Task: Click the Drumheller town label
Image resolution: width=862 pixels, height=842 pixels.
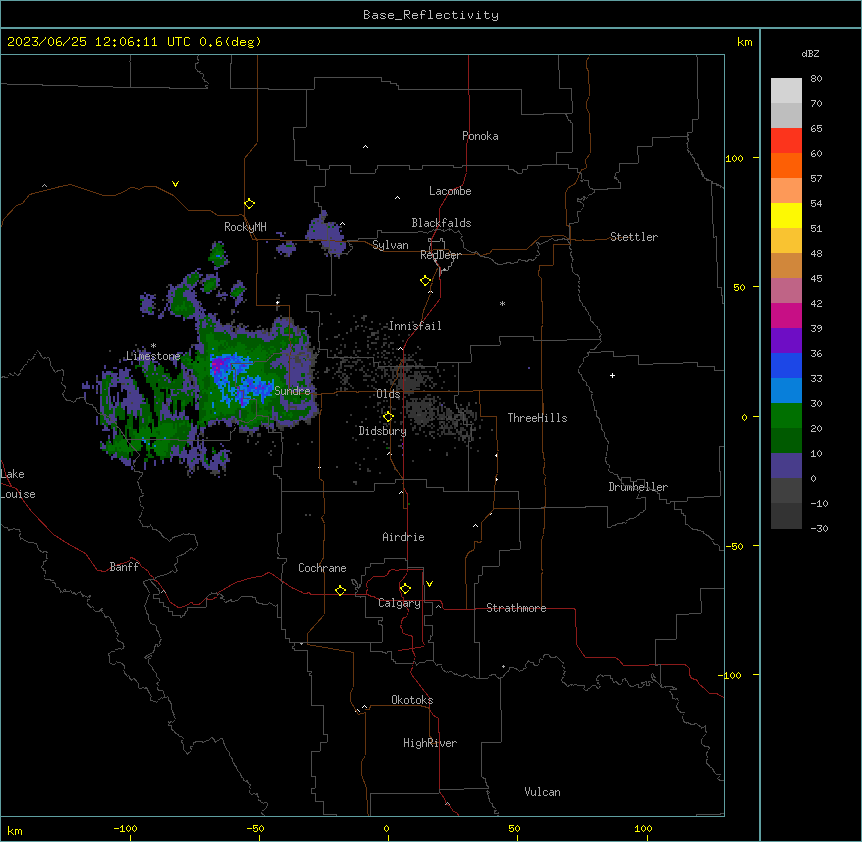Action: click(638, 487)
